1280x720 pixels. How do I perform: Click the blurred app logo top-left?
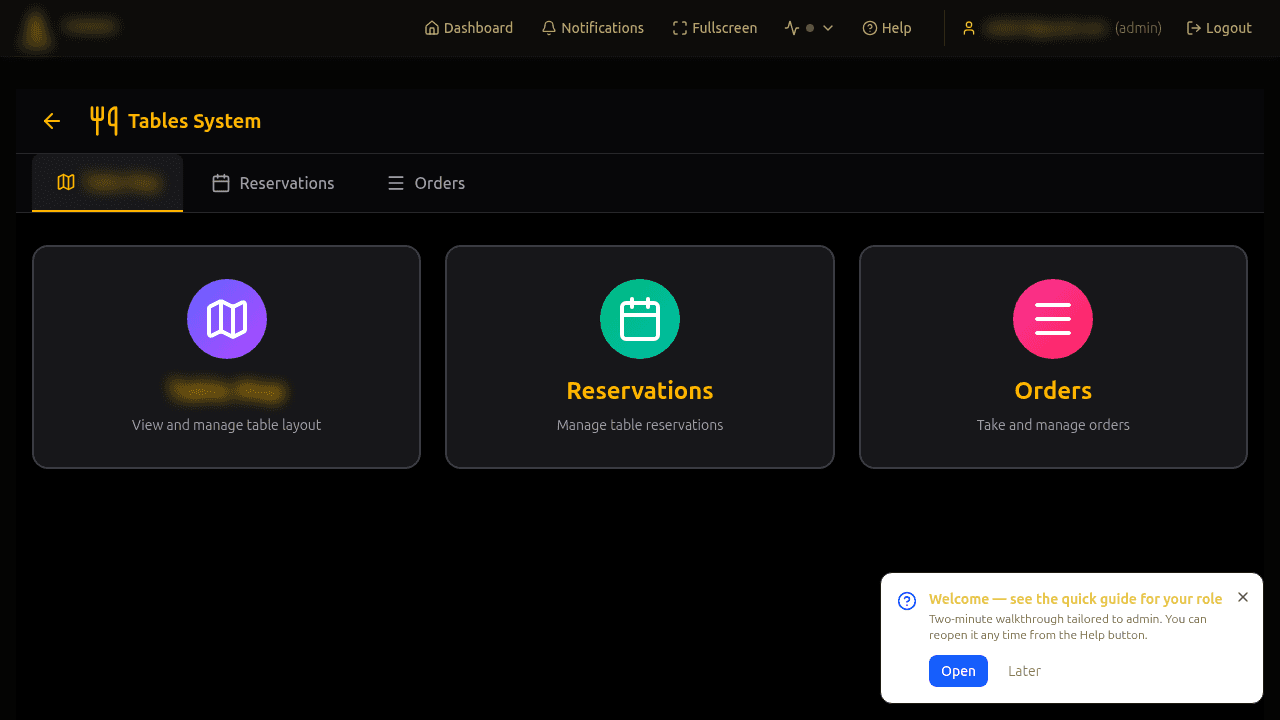36,29
